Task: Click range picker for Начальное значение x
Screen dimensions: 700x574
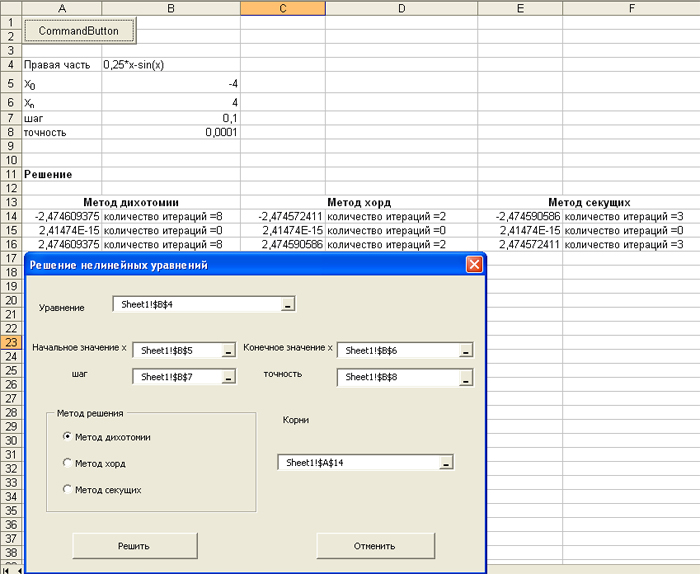Action: click(x=228, y=351)
